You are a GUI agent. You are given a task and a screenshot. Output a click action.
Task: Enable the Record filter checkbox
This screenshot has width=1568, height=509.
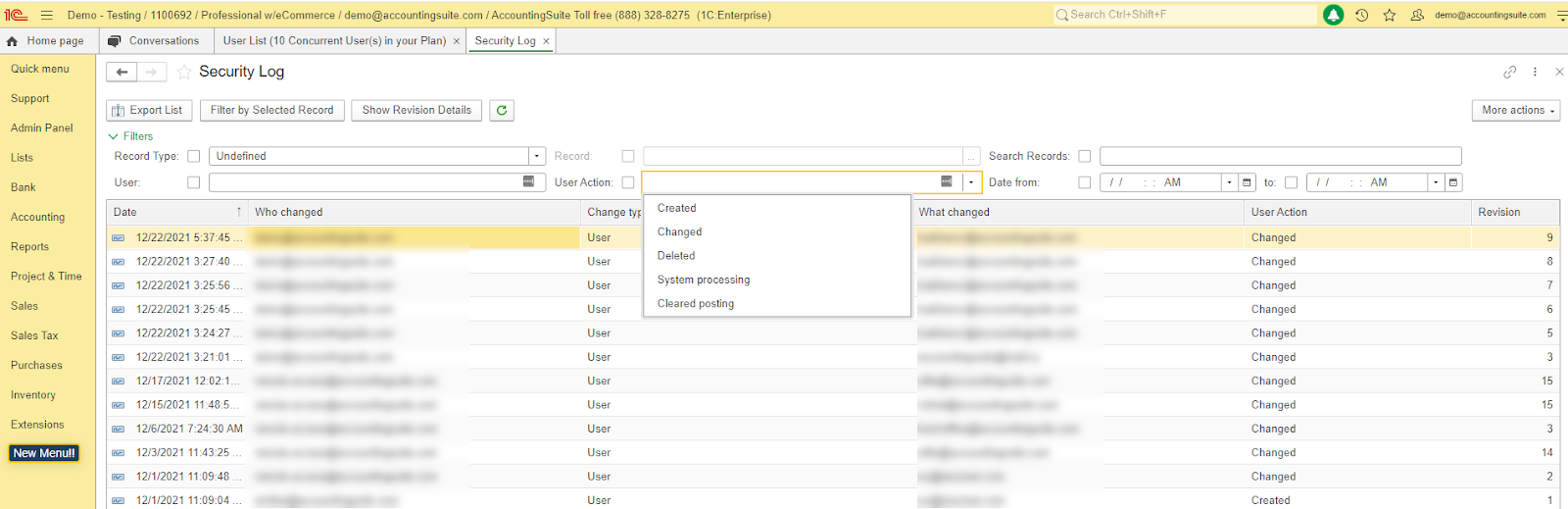tap(628, 156)
